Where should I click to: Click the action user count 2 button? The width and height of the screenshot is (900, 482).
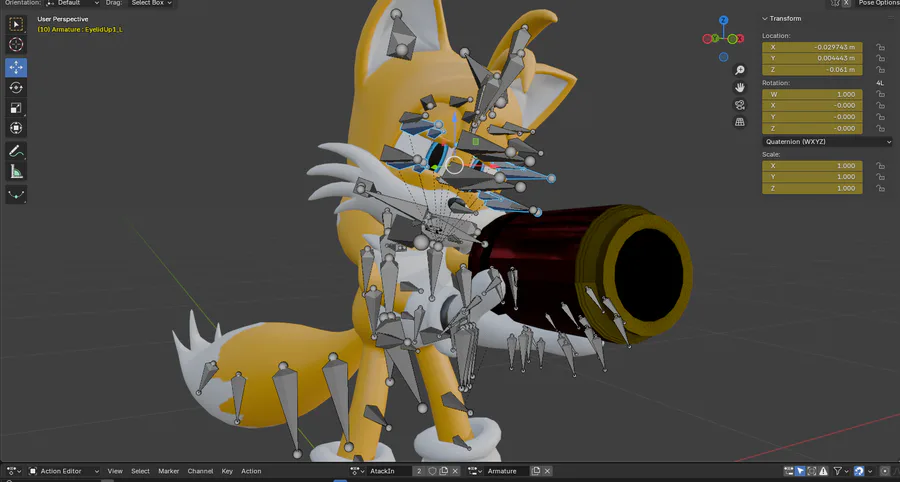tap(418, 471)
